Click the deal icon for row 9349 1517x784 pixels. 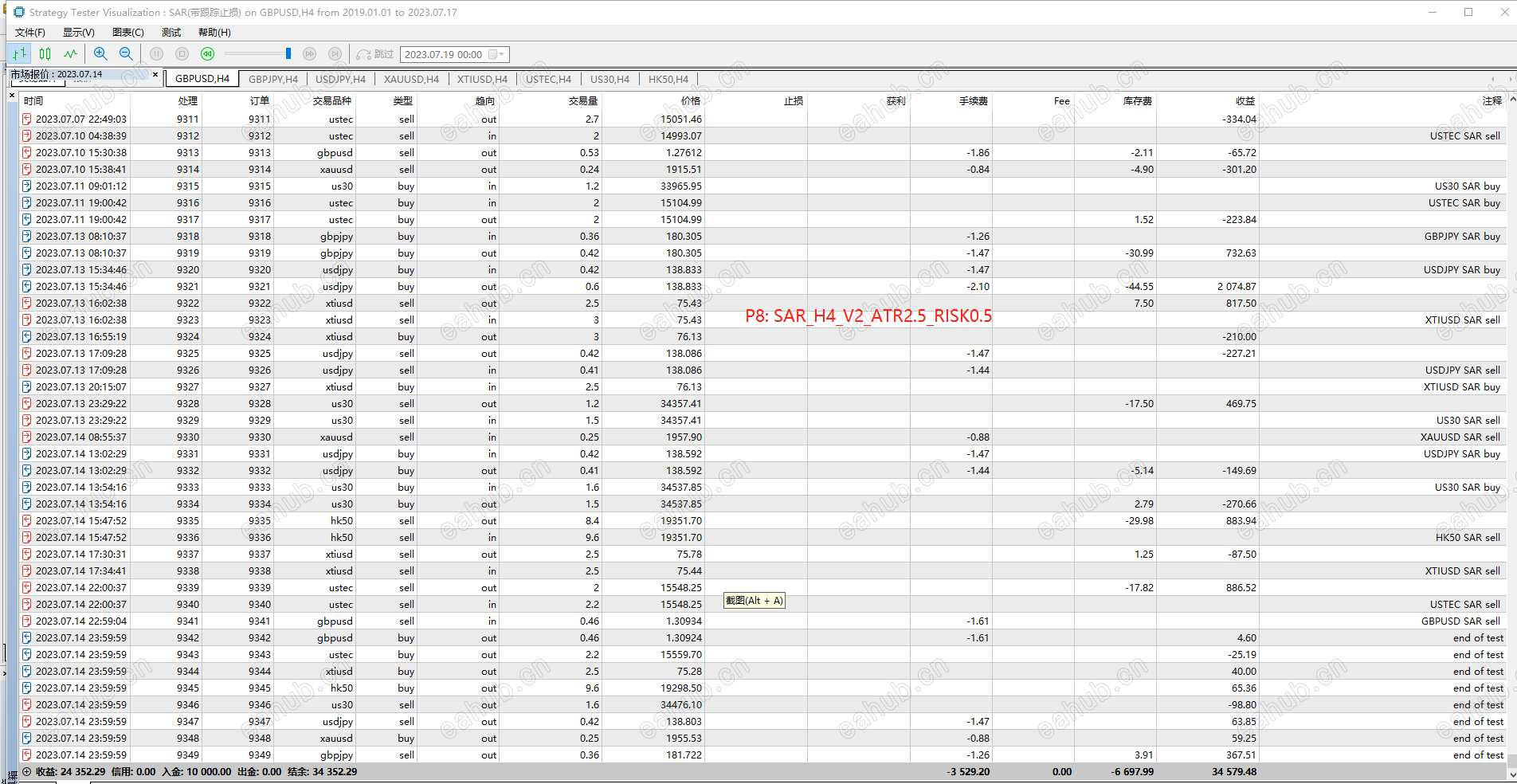pyautogui.click(x=27, y=755)
